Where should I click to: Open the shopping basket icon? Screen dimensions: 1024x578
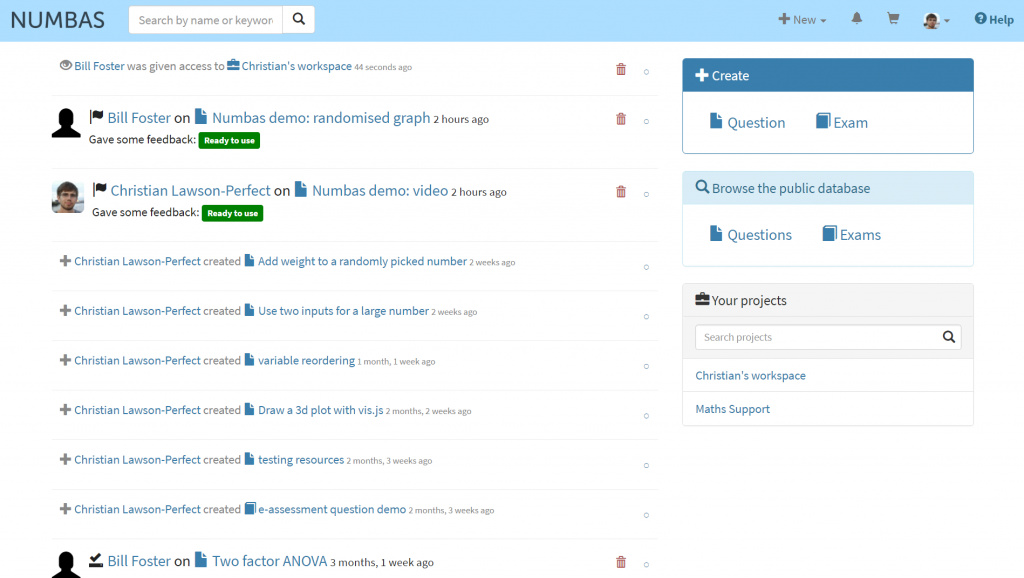(893, 19)
